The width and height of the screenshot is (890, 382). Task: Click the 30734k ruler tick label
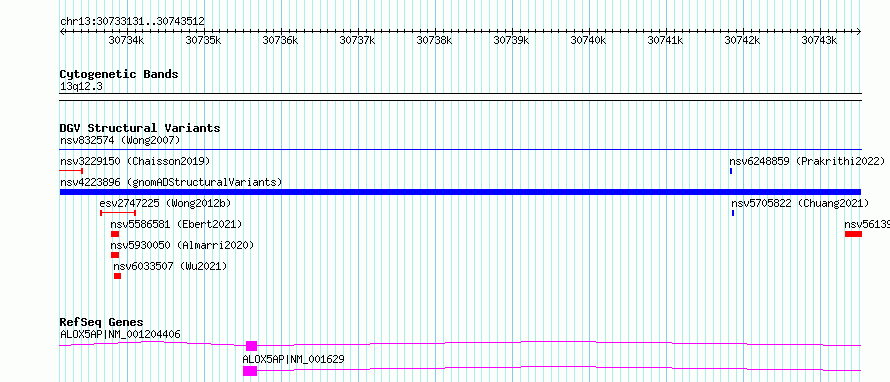pos(126,40)
